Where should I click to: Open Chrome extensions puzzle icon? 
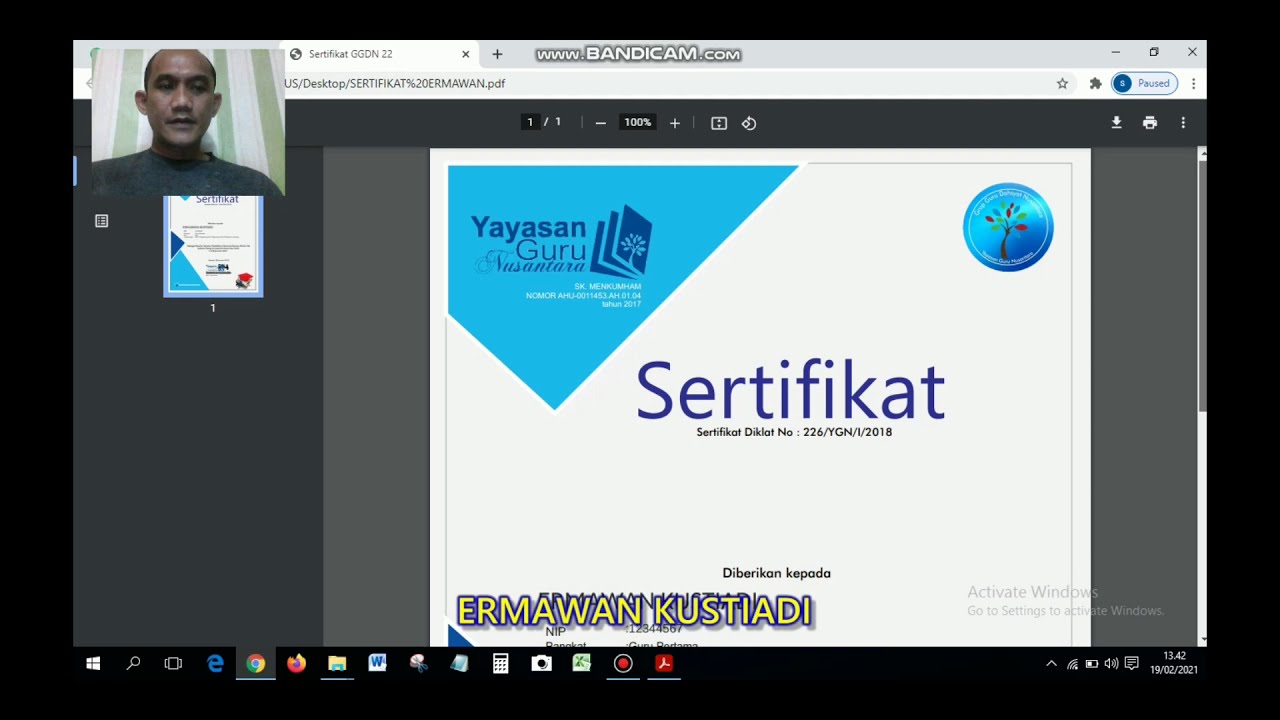pyautogui.click(x=1095, y=84)
